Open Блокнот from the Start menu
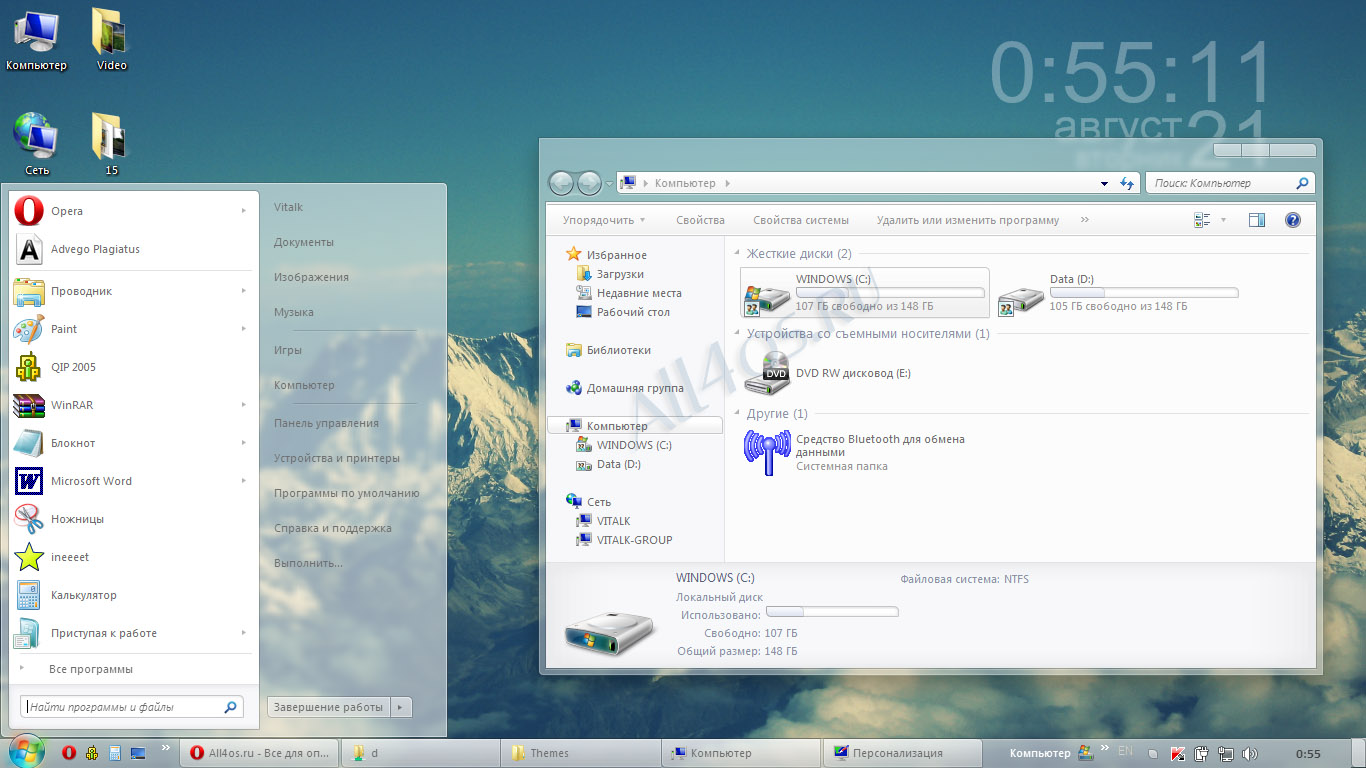1366x768 pixels. (x=131, y=443)
